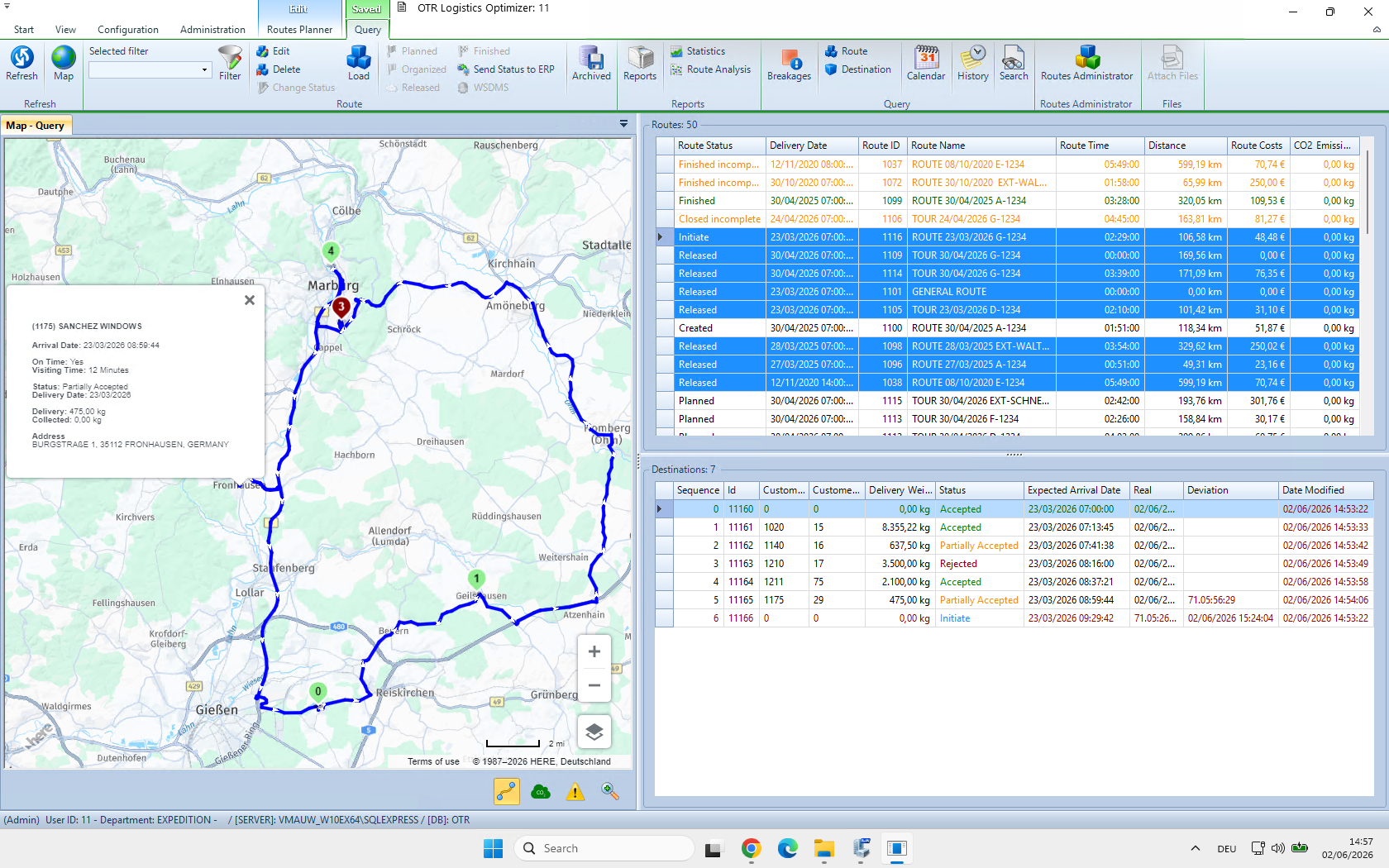Click map stop marker 3 in Marburg
The width and height of the screenshot is (1389, 868).
(341, 307)
